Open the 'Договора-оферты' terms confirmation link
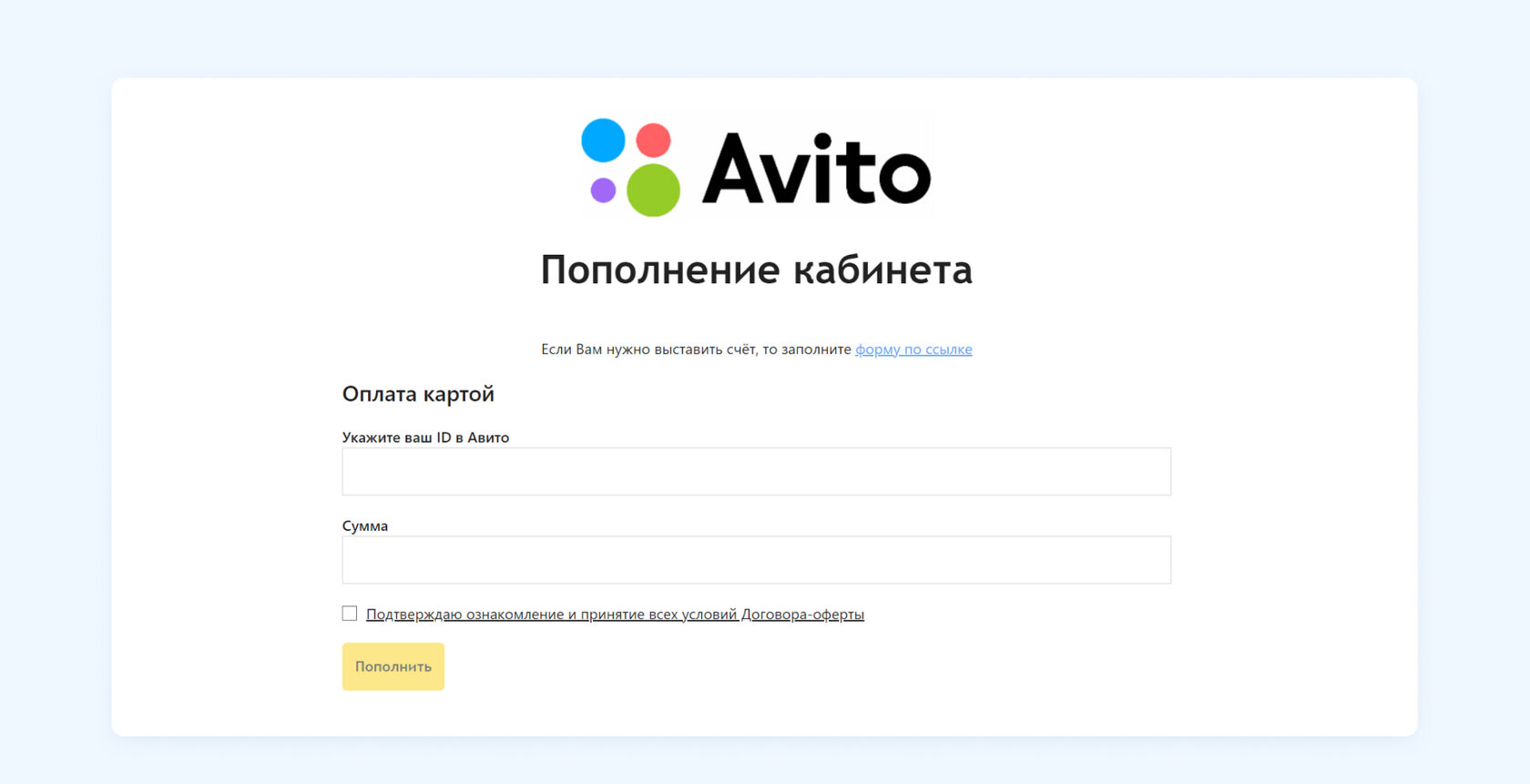Viewport: 1530px width, 784px height. pos(615,615)
